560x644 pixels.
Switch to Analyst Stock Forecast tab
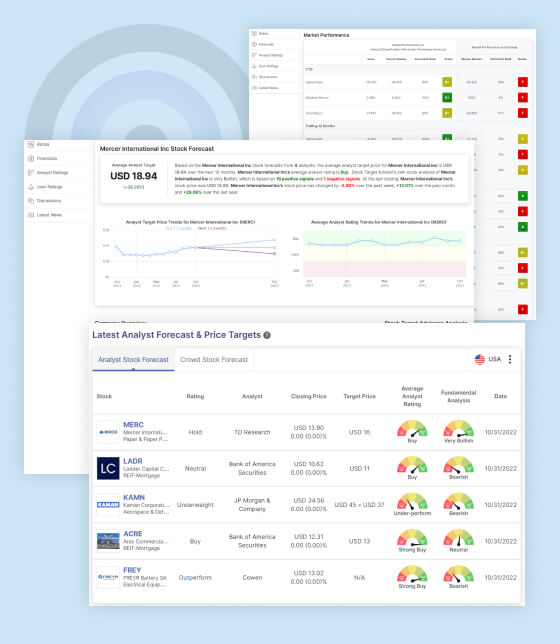coord(133,360)
